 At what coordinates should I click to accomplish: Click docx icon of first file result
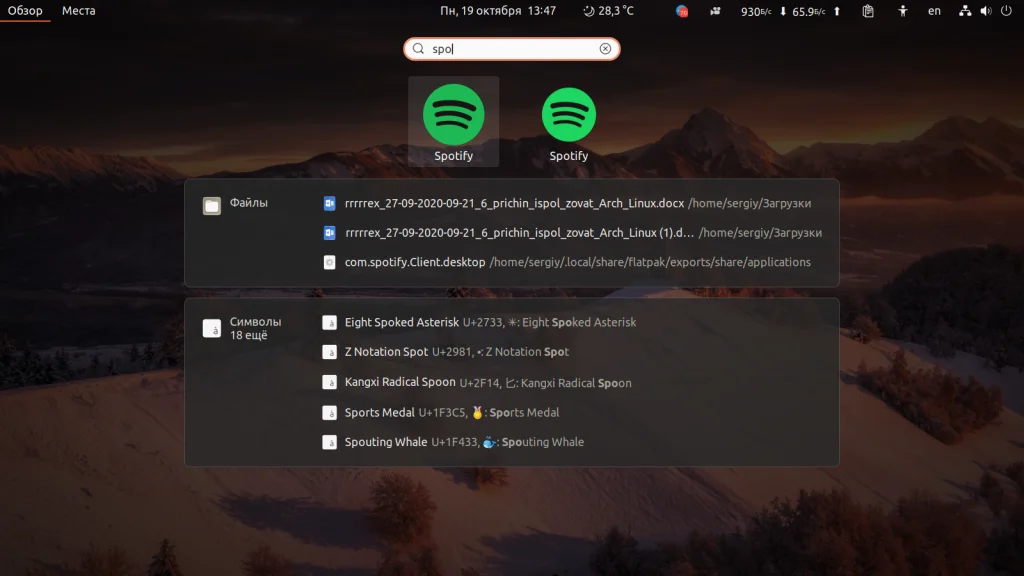point(330,204)
